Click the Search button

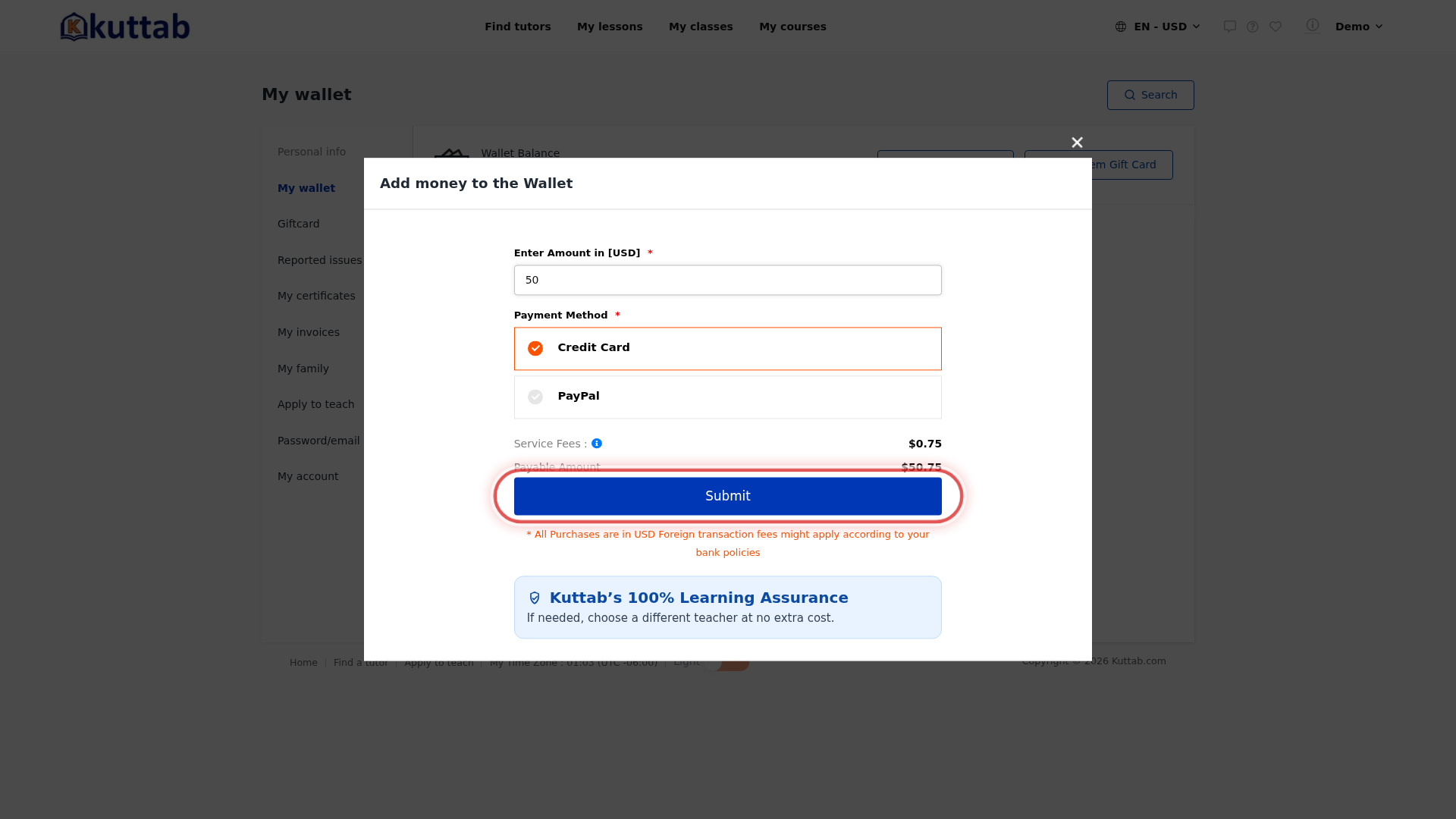(1150, 95)
